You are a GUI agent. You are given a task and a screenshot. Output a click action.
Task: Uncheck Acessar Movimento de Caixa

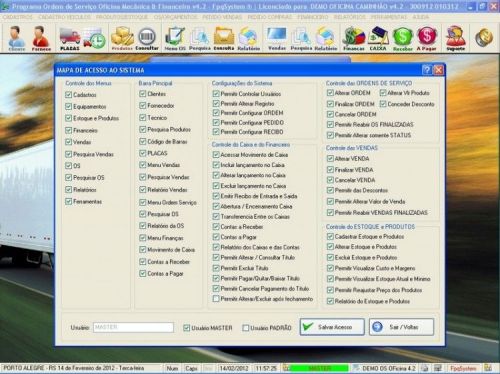[216, 155]
